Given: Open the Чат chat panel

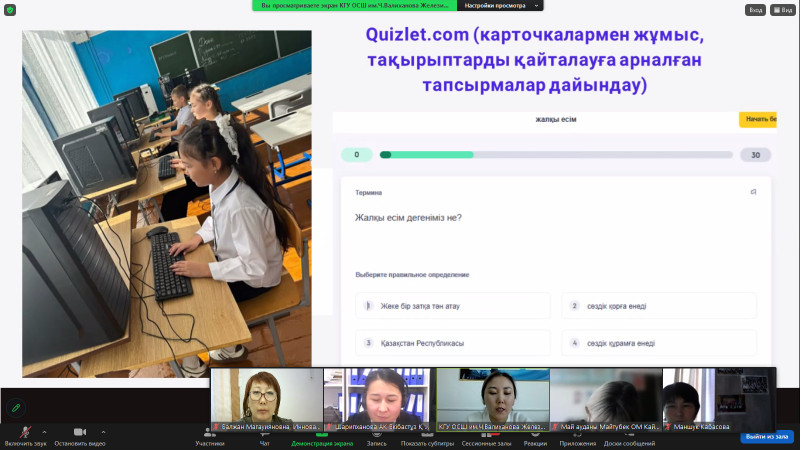Looking at the screenshot, I should pyautogui.click(x=265, y=432).
